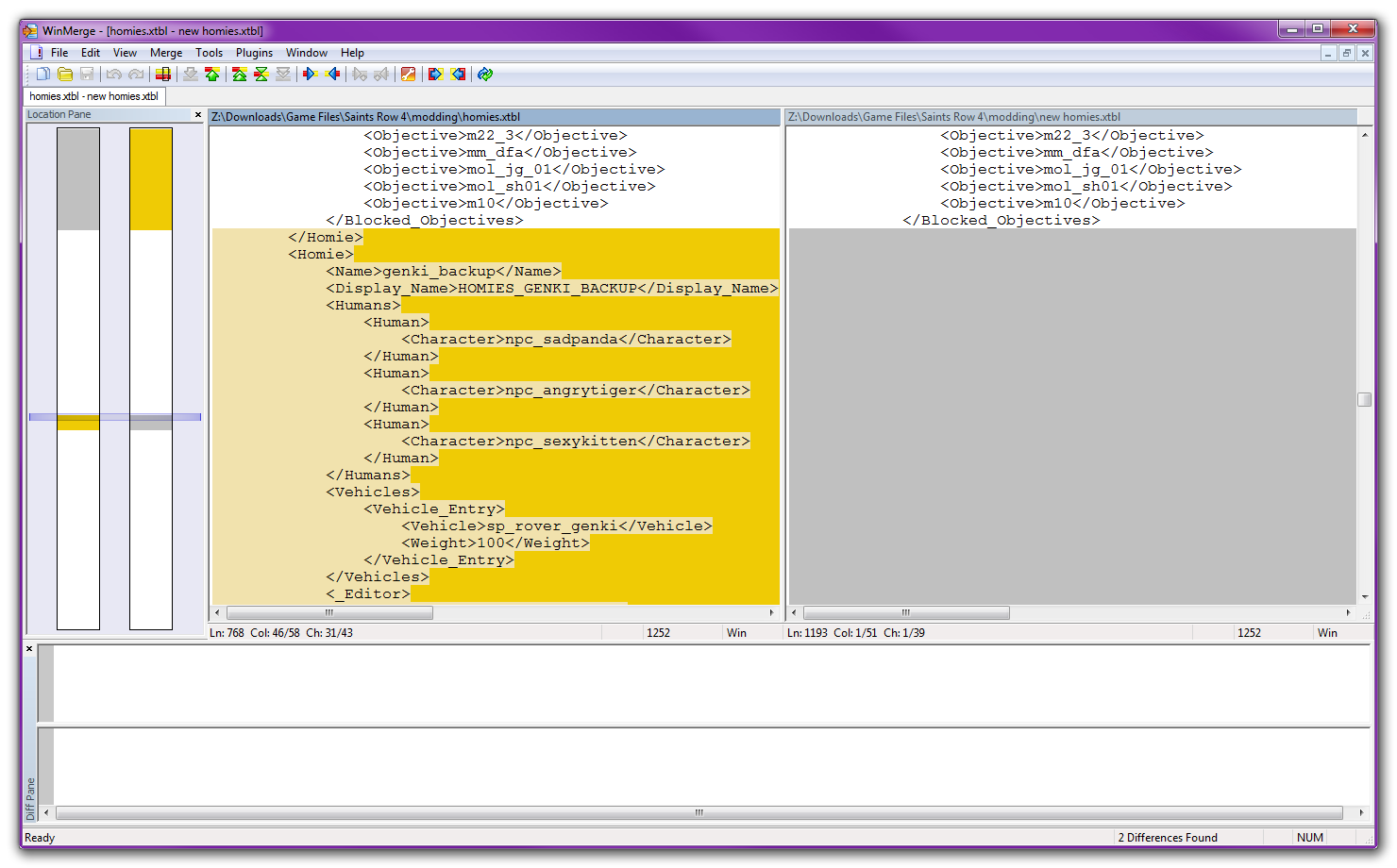The height and width of the screenshot is (868, 1397).
Task: Click m22_3 objective in left pane
Action: (496, 136)
